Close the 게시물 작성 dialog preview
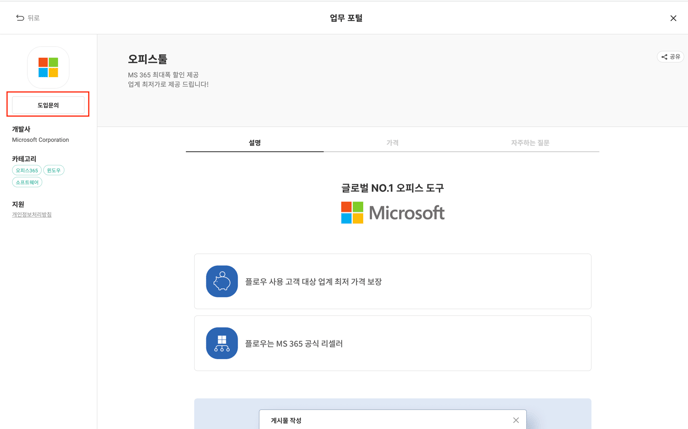688x429 pixels. click(516, 420)
